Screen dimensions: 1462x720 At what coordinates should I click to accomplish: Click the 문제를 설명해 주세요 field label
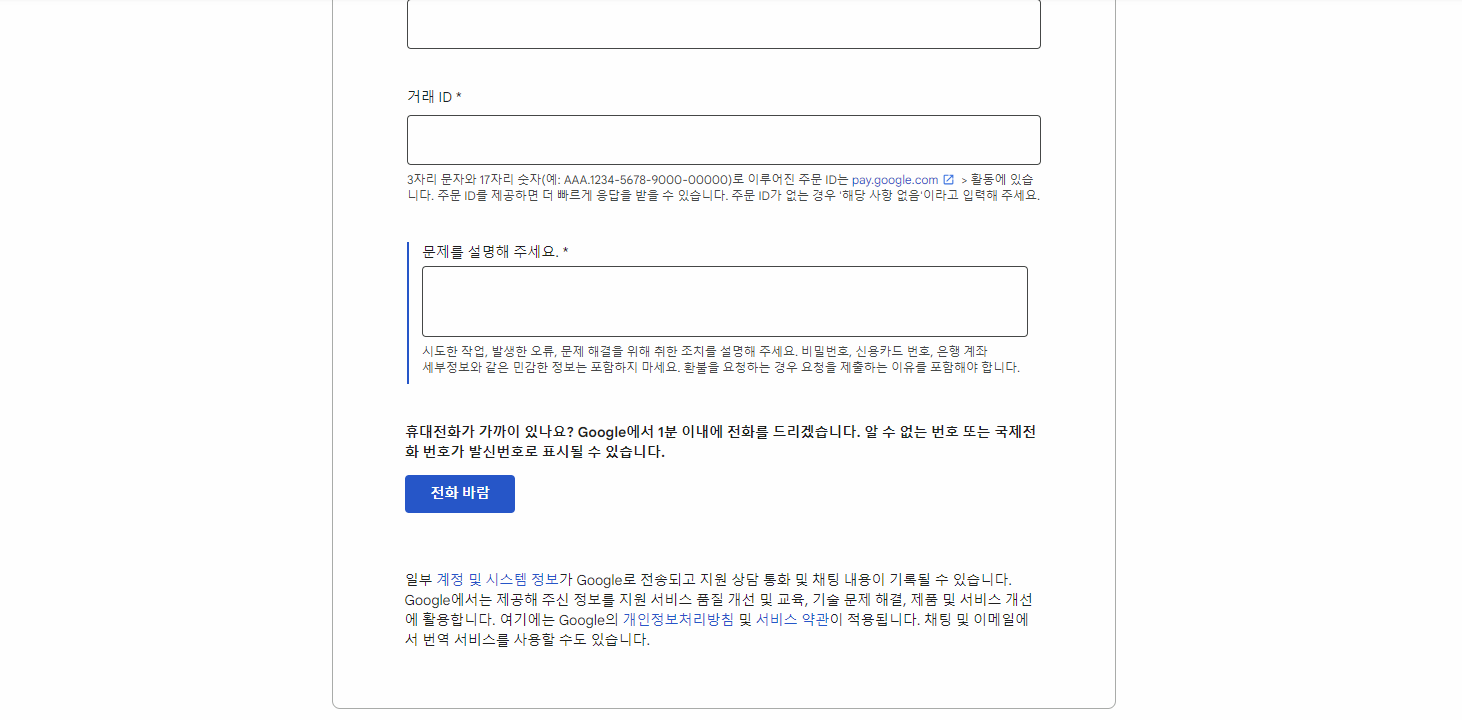click(x=493, y=250)
